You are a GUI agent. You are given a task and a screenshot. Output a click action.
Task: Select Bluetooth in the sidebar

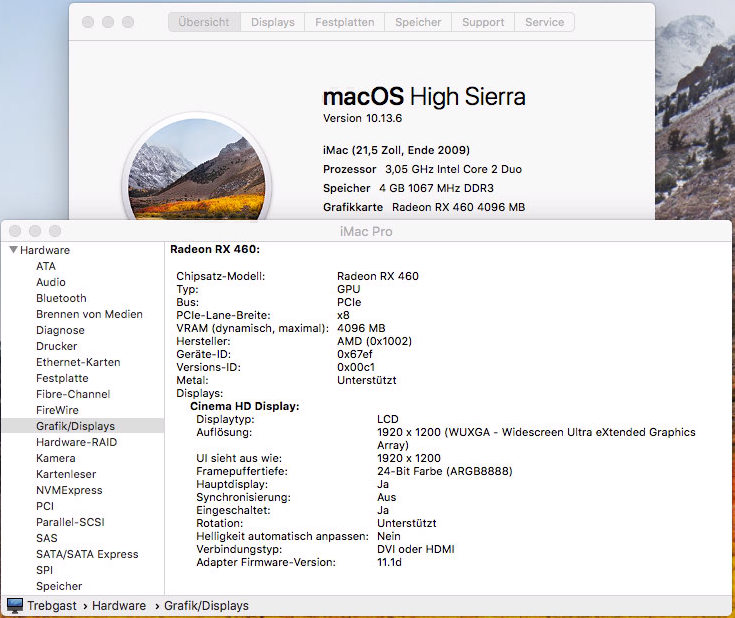tap(61, 298)
